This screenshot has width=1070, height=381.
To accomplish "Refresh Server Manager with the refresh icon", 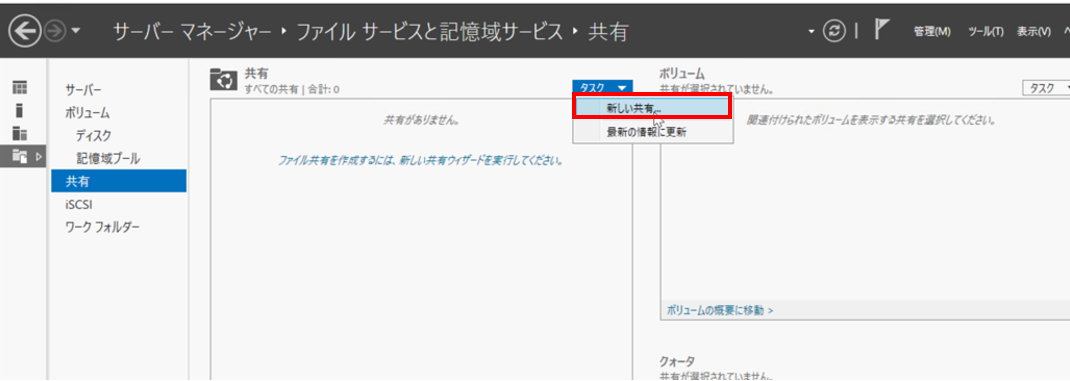I will pos(833,31).
